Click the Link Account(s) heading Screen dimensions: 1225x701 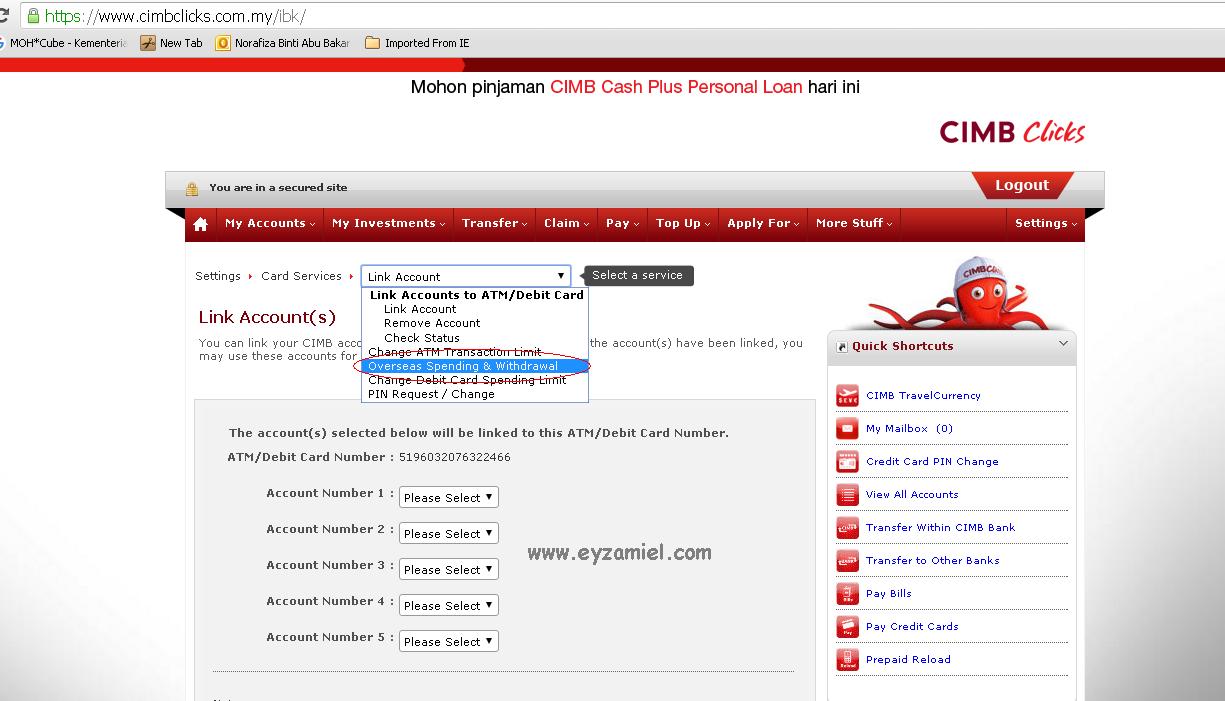(267, 317)
